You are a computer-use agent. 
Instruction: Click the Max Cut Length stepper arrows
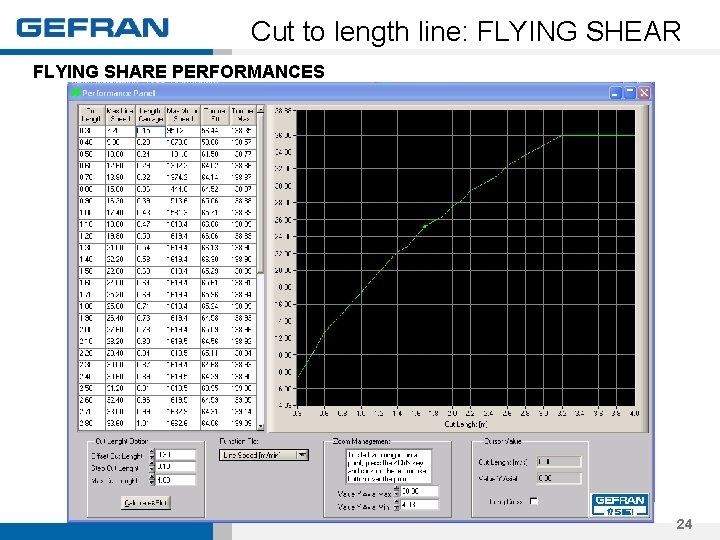(152, 480)
